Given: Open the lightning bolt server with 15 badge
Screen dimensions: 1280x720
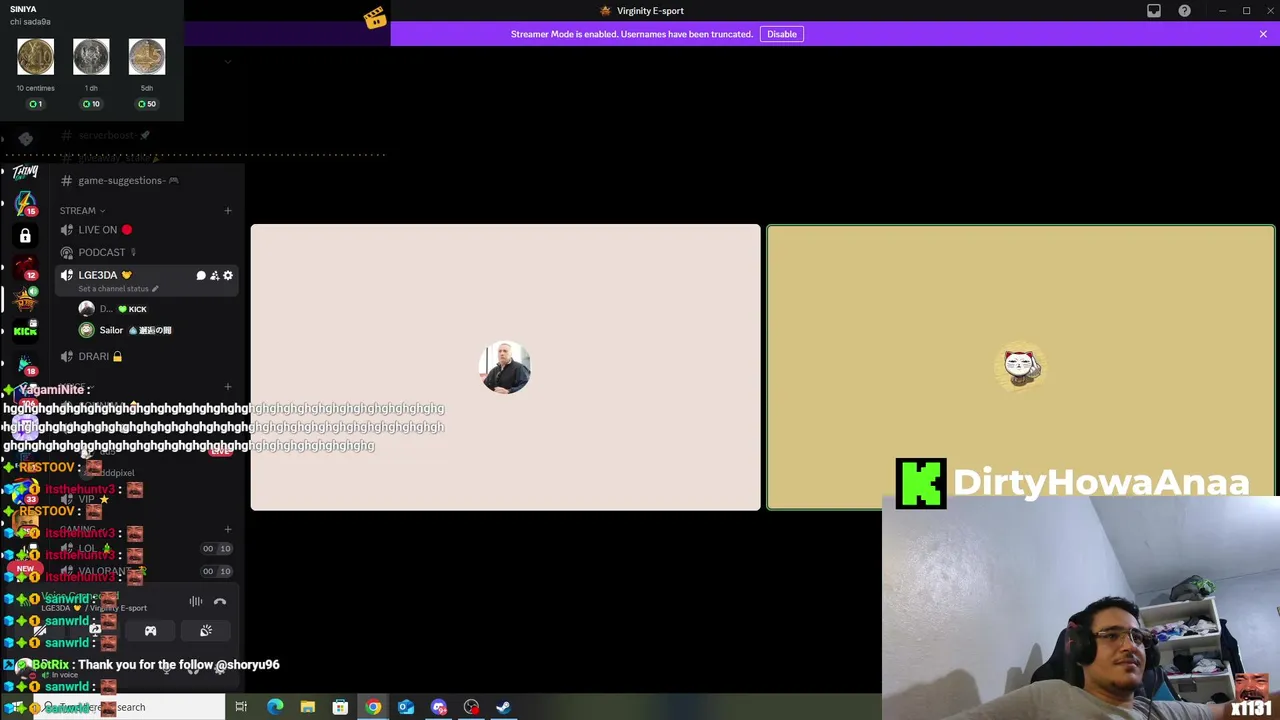Looking at the screenshot, I should coord(25,203).
